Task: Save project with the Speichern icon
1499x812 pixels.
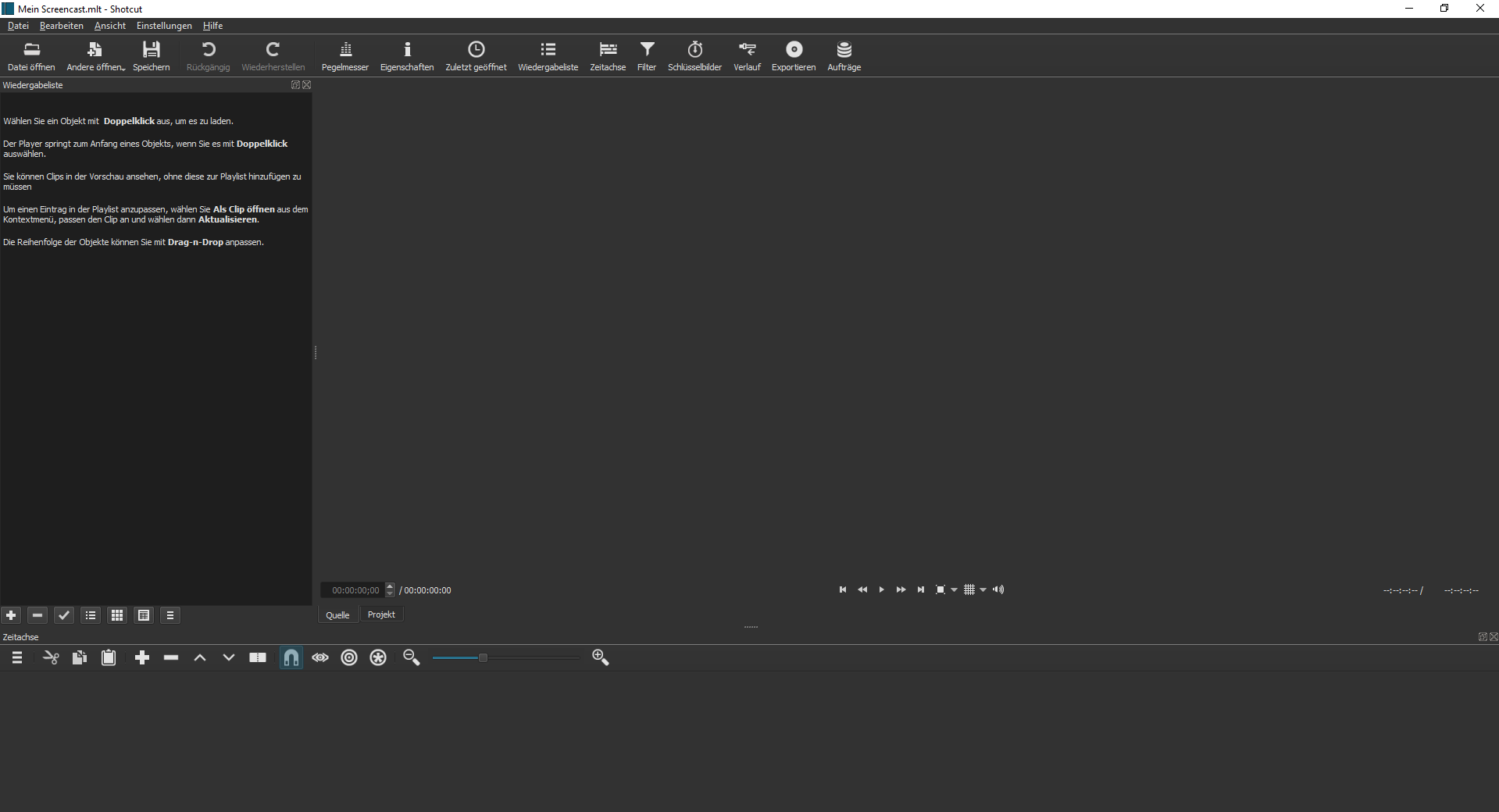Action: (151, 56)
